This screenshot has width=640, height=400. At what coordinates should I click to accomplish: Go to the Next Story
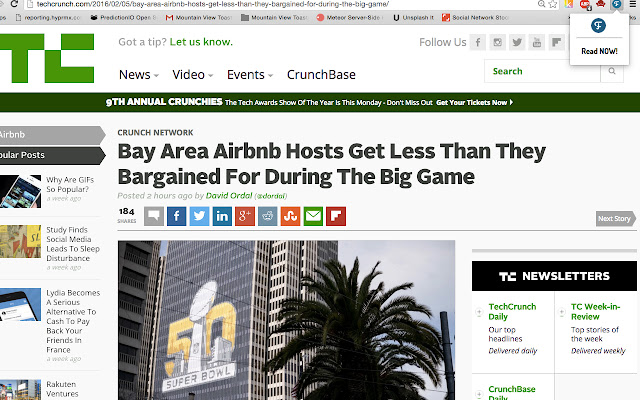coord(616,219)
